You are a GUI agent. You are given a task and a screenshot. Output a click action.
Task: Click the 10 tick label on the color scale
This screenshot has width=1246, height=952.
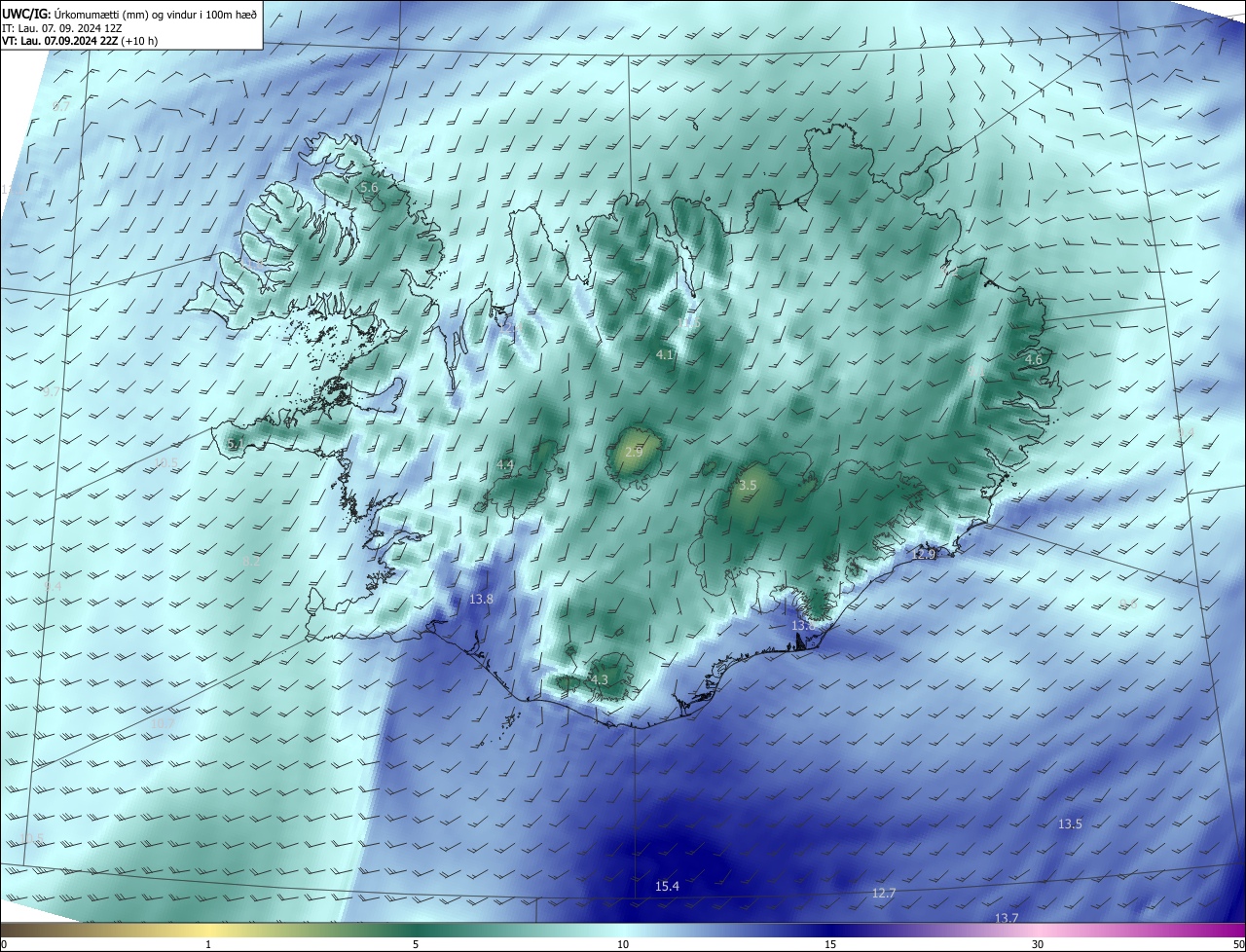pyautogui.click(x=623, y=944)
